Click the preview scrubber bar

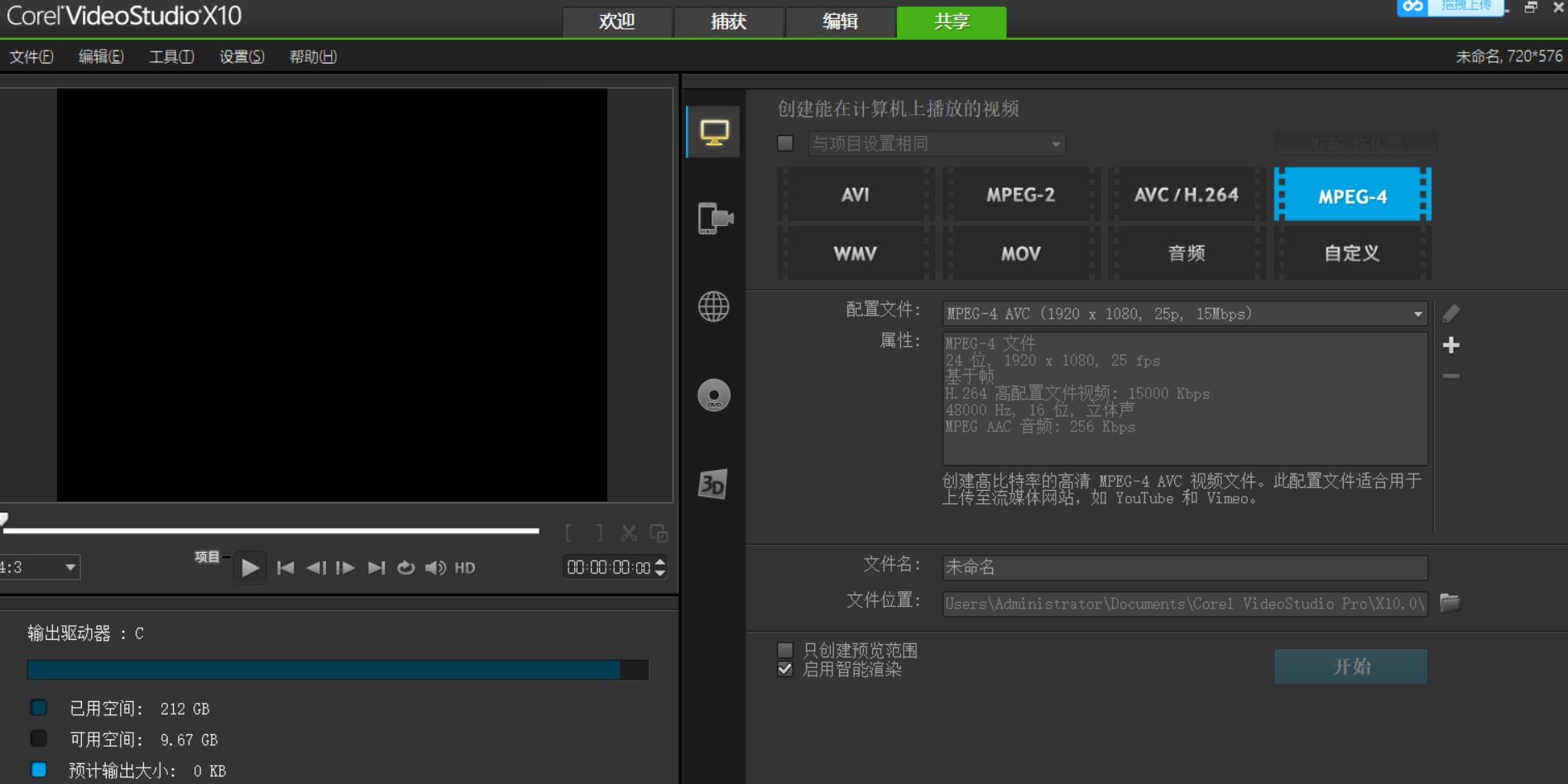click(271, 531)
